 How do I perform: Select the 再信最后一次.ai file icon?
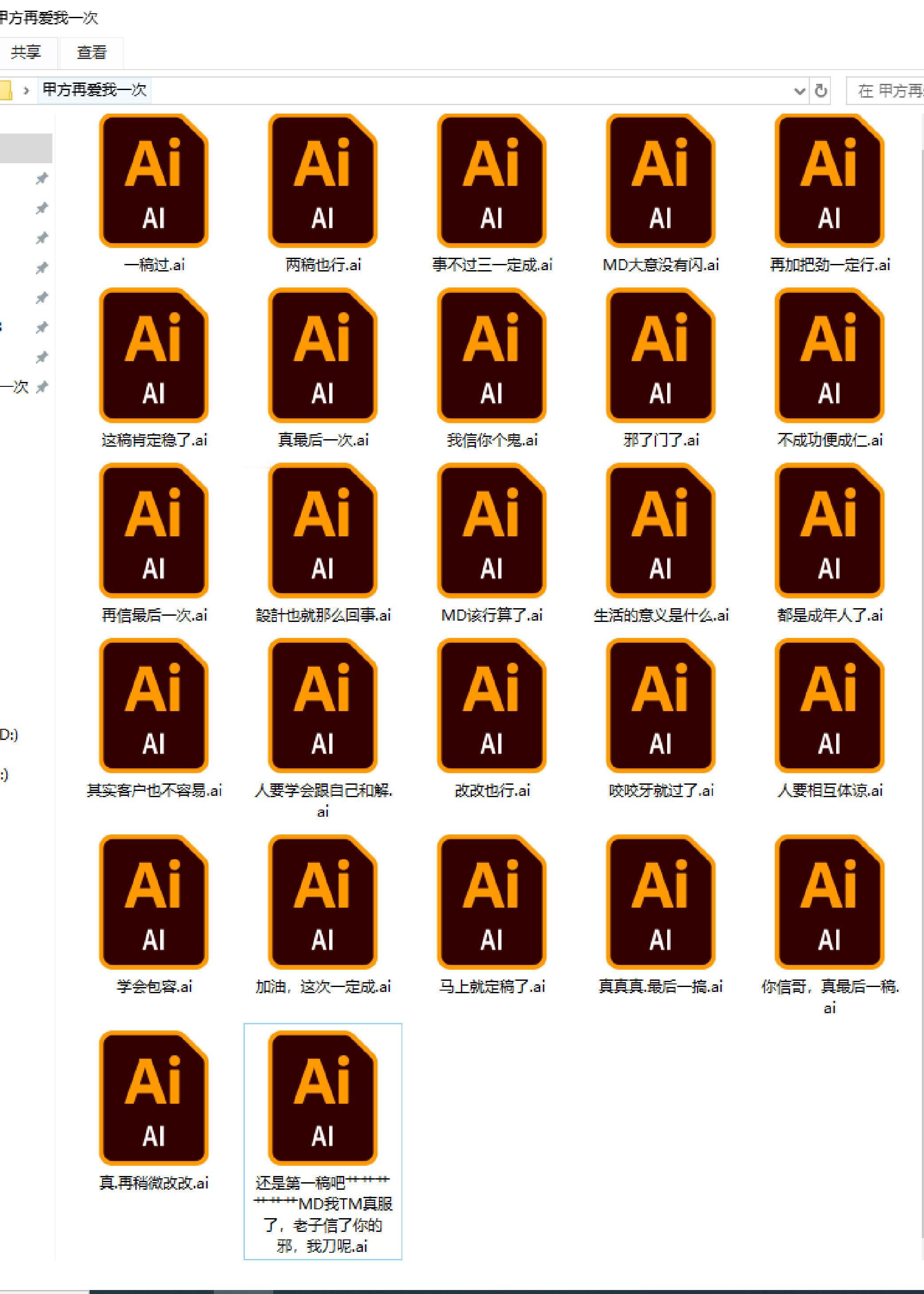pyautogui.click(x=153, y=531)
